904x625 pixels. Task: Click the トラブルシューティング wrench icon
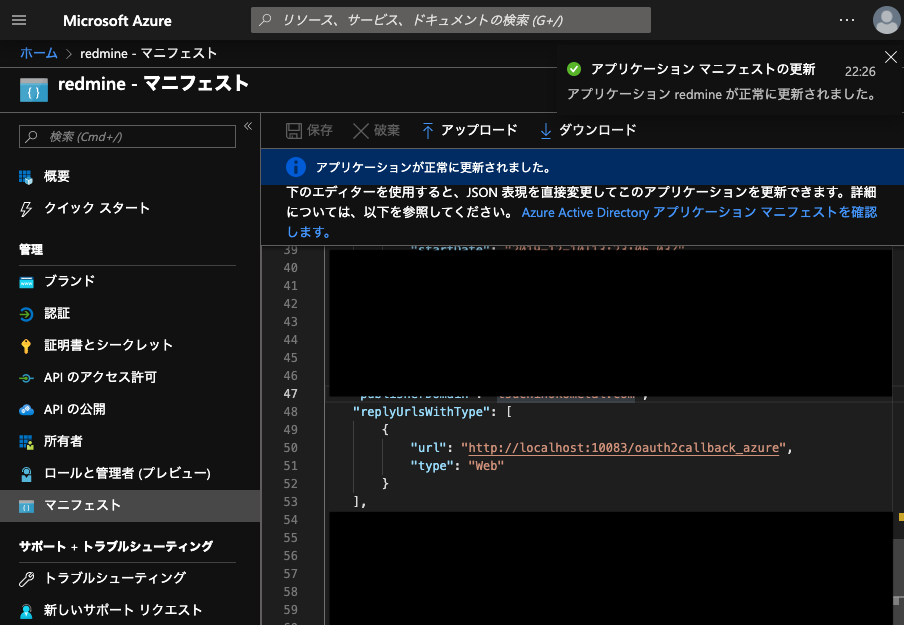click(27, 579)
